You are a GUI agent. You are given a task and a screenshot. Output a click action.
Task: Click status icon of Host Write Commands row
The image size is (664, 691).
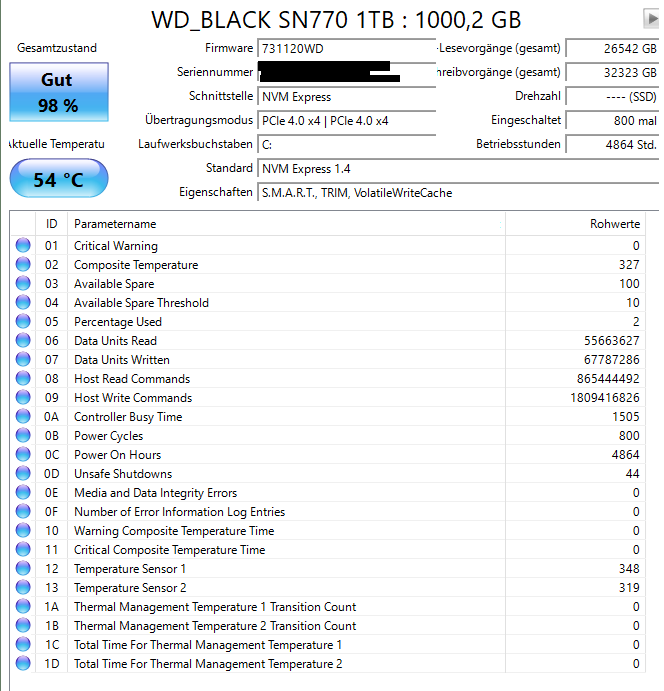[x=23, y=397]
